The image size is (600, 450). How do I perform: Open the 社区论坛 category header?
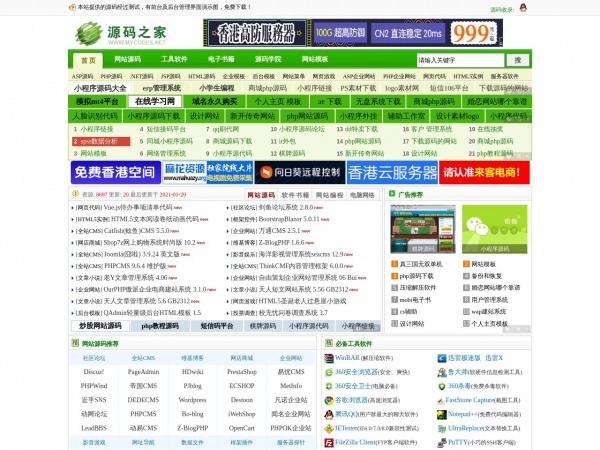pos(94,358)
